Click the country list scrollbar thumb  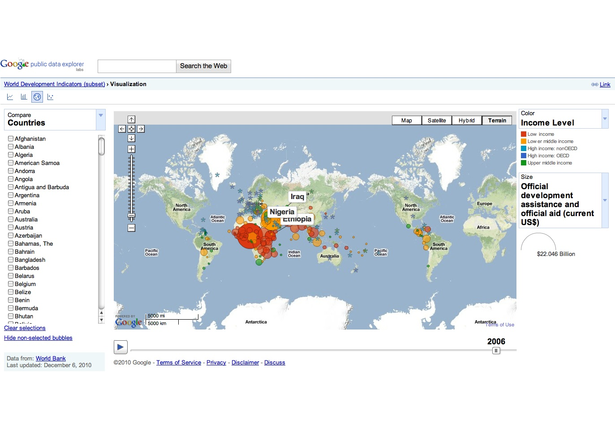102,146
